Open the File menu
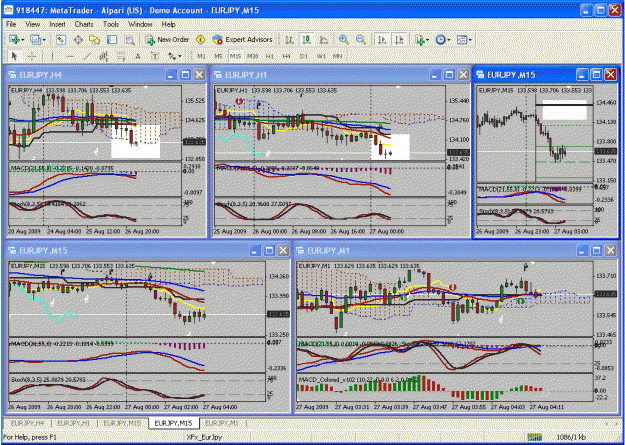This screenshot has width=625, height=445. pos(11,24)
